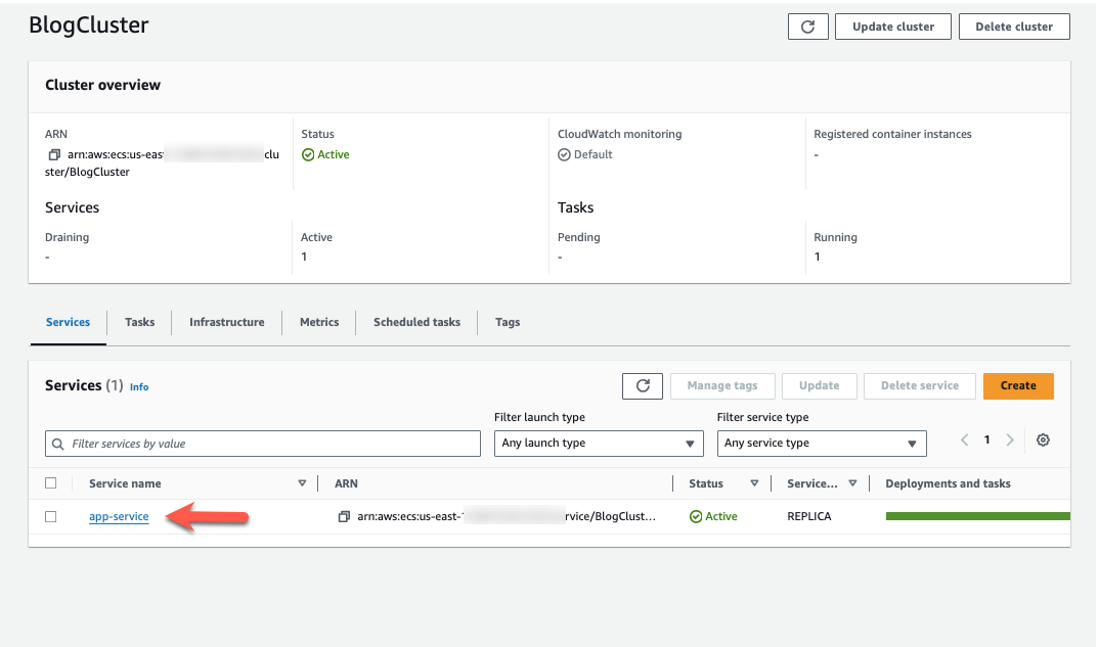Switch to the Infrastructure tab
The height and width of the screenshot is (647, 1096).
[x=227, y=322]
